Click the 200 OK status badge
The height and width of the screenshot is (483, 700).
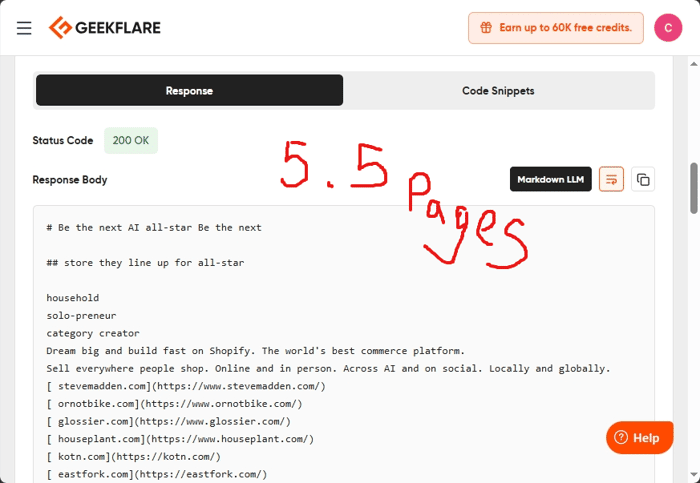pyautogui.click(x=131, y=141)
